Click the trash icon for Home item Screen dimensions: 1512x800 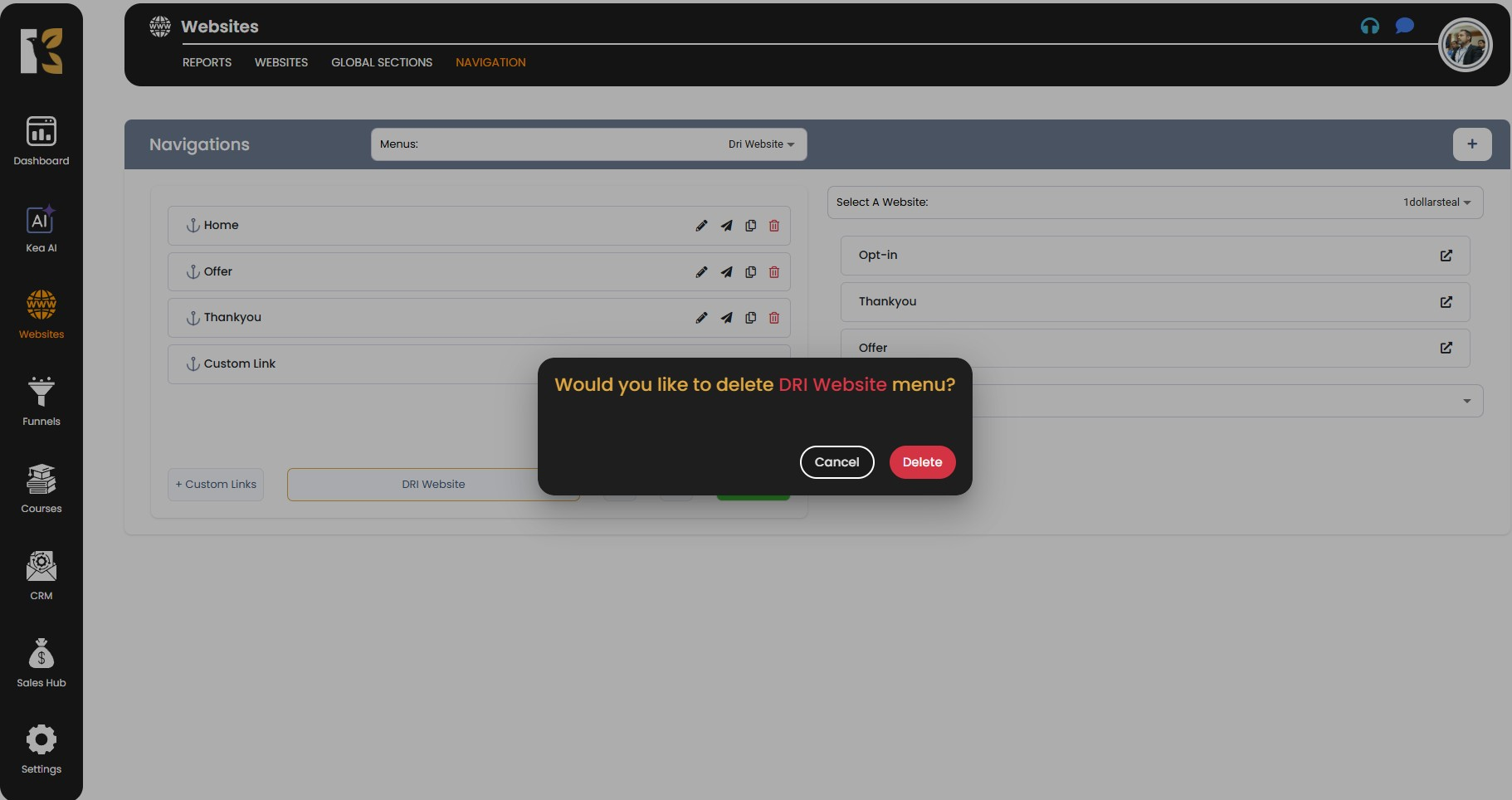pyautogui.click(x=774, y=226)
